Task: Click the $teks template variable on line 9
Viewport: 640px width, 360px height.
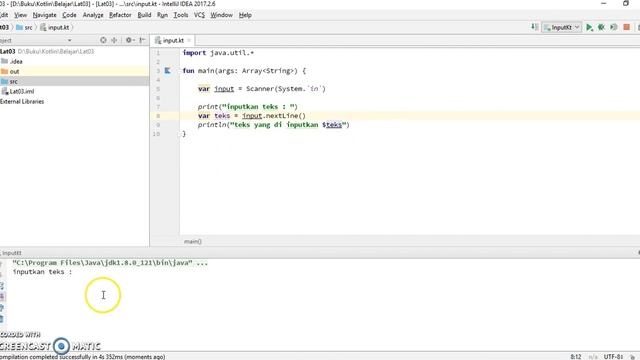Action: click(x=332, y=125)
